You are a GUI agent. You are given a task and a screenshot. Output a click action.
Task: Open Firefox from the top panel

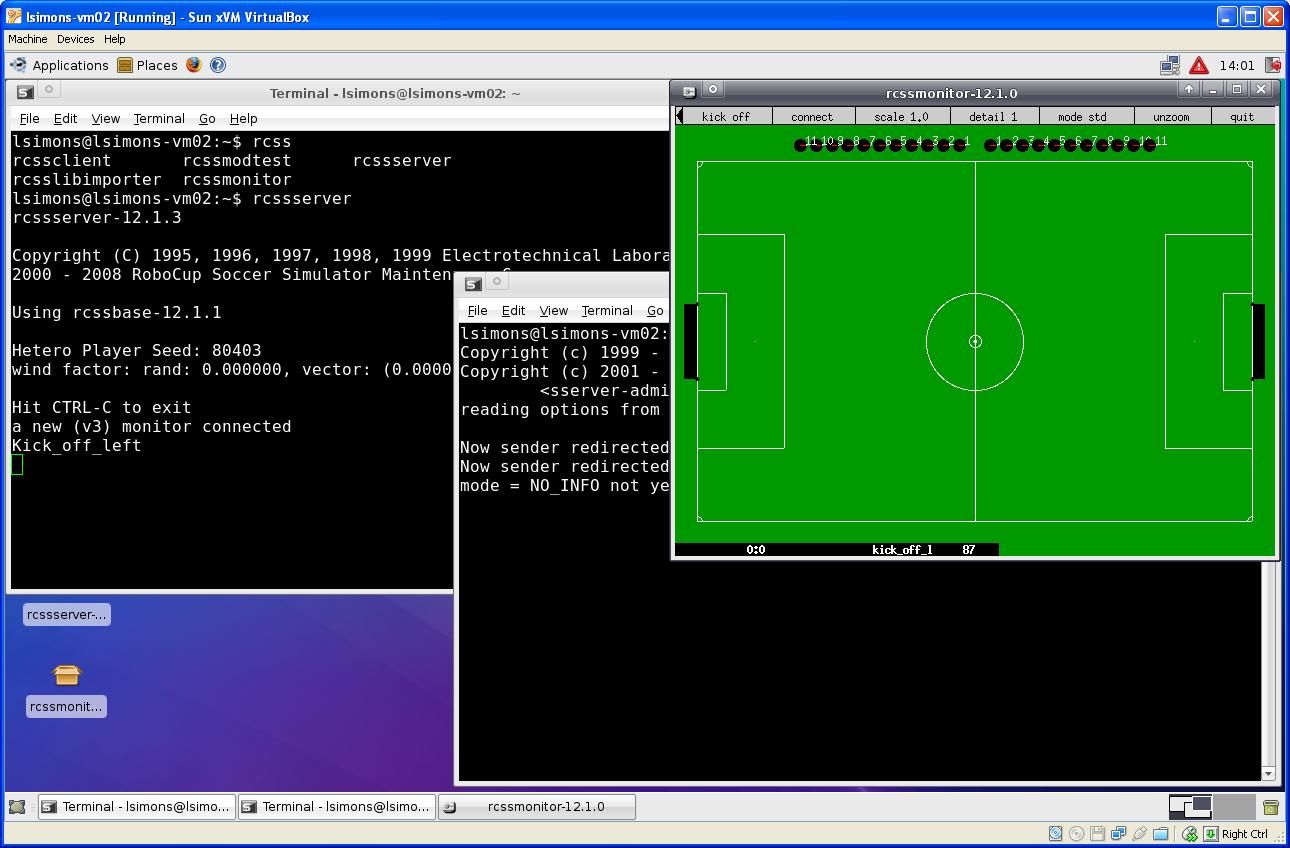click(x=193, y=65)
